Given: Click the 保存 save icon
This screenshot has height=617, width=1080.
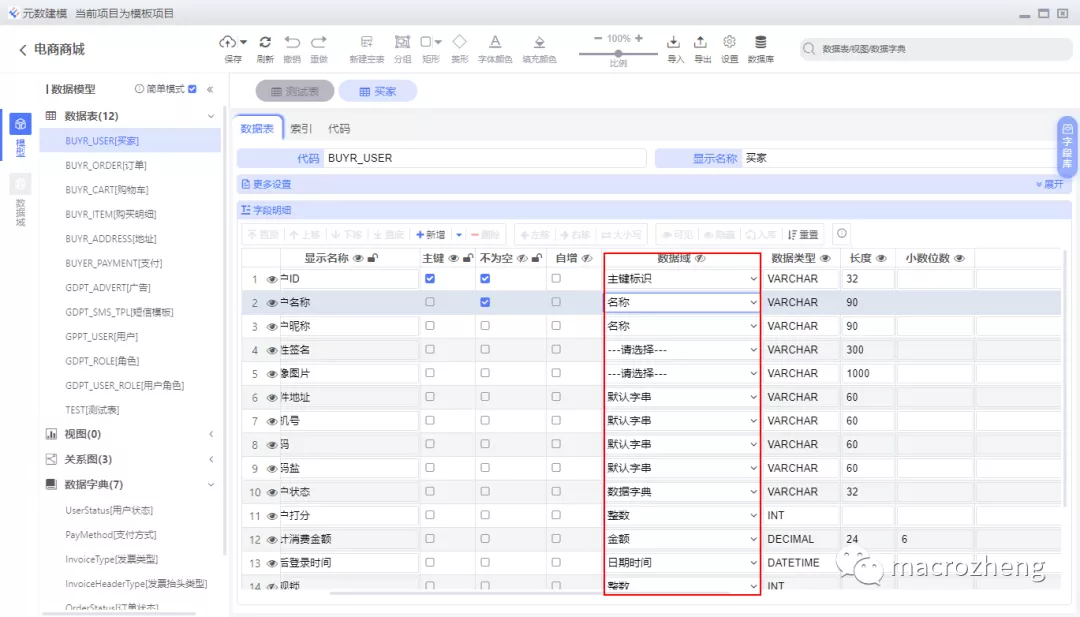Looking at the screenshot, I should coord(229,42).
